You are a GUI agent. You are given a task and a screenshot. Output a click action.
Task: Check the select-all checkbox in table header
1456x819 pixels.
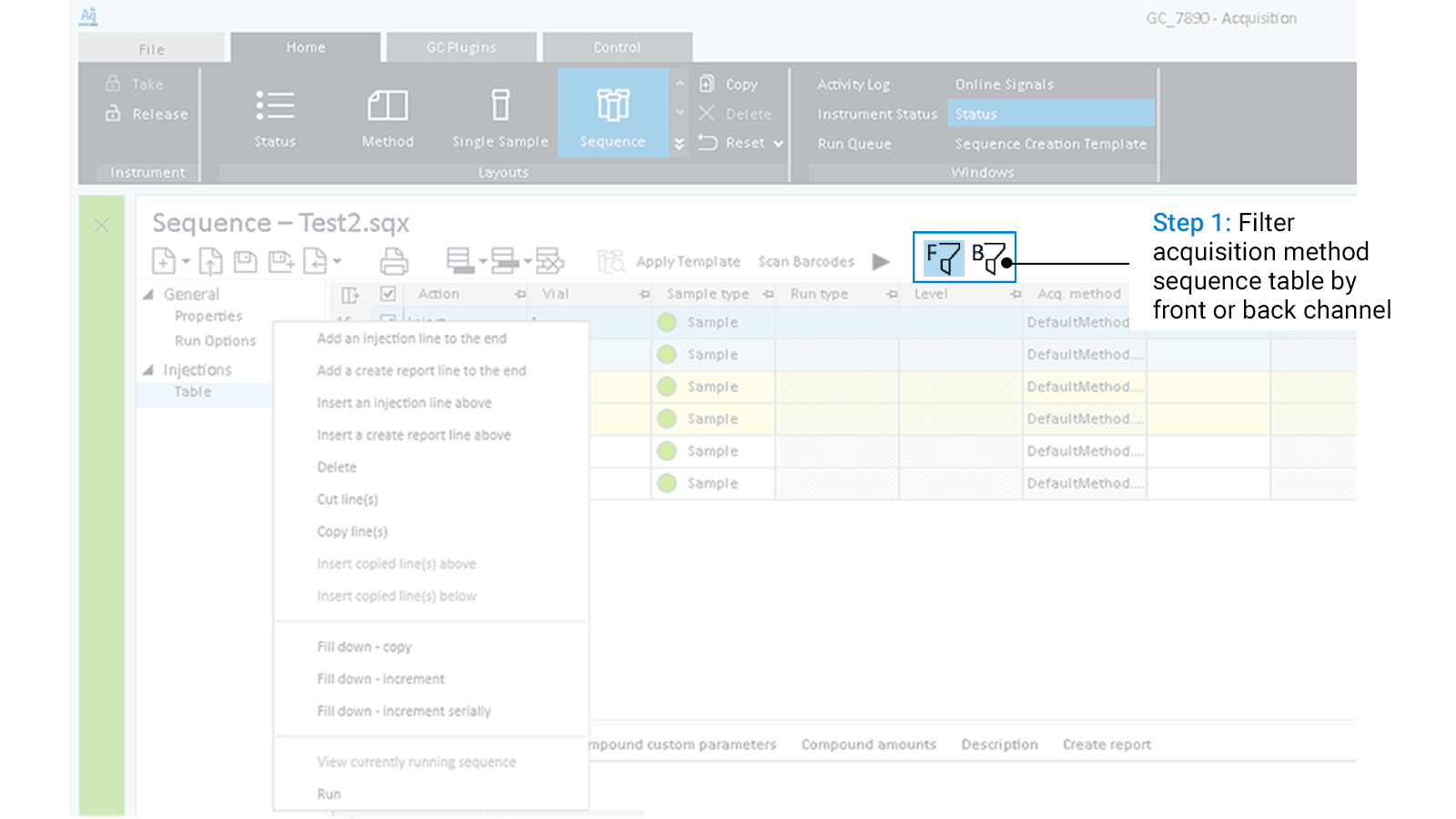point(387,293)
